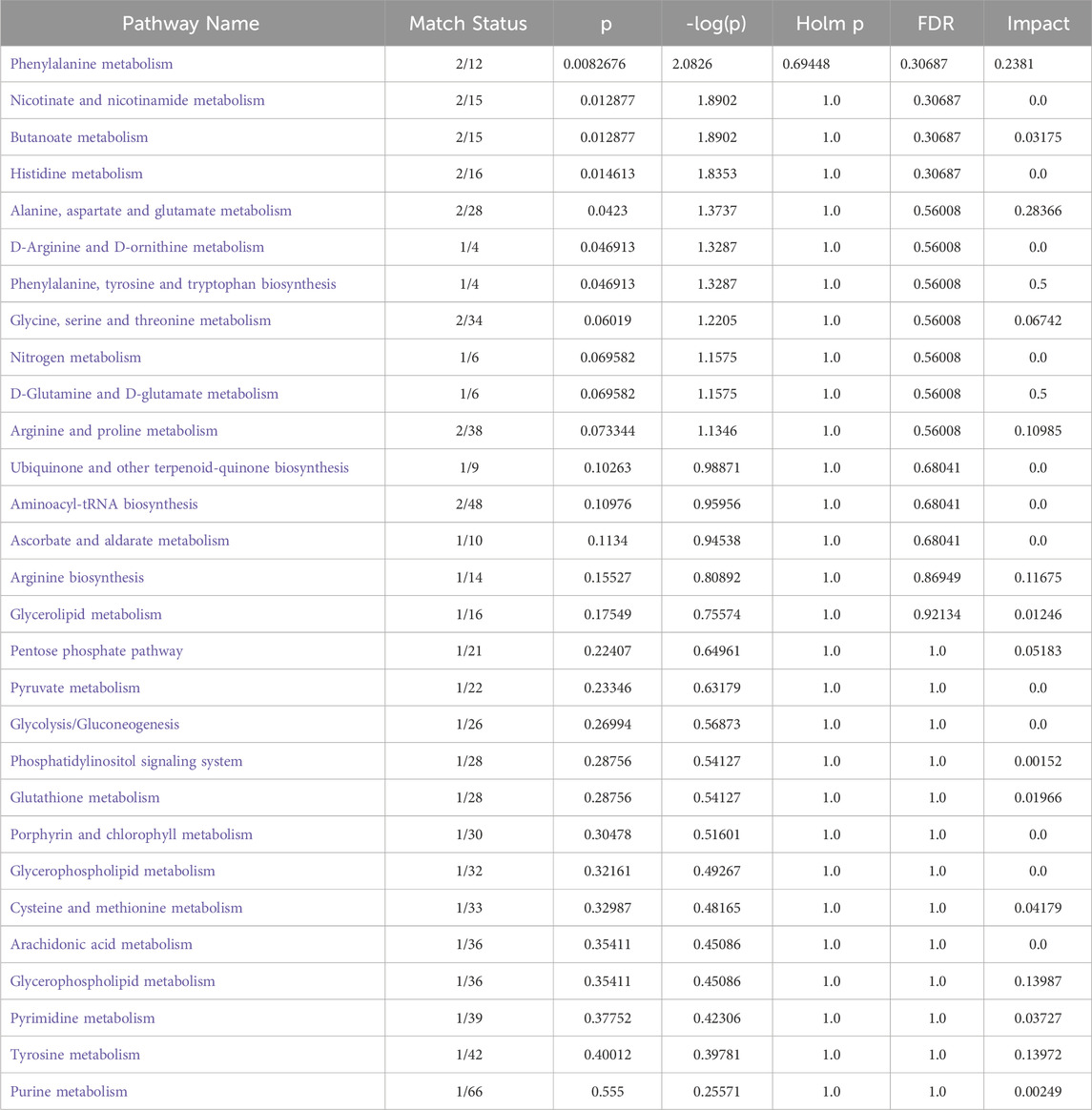Select impact value 0.04179
Viewport: 1092px width, 1110px height.
click(x=1039, y=908)
